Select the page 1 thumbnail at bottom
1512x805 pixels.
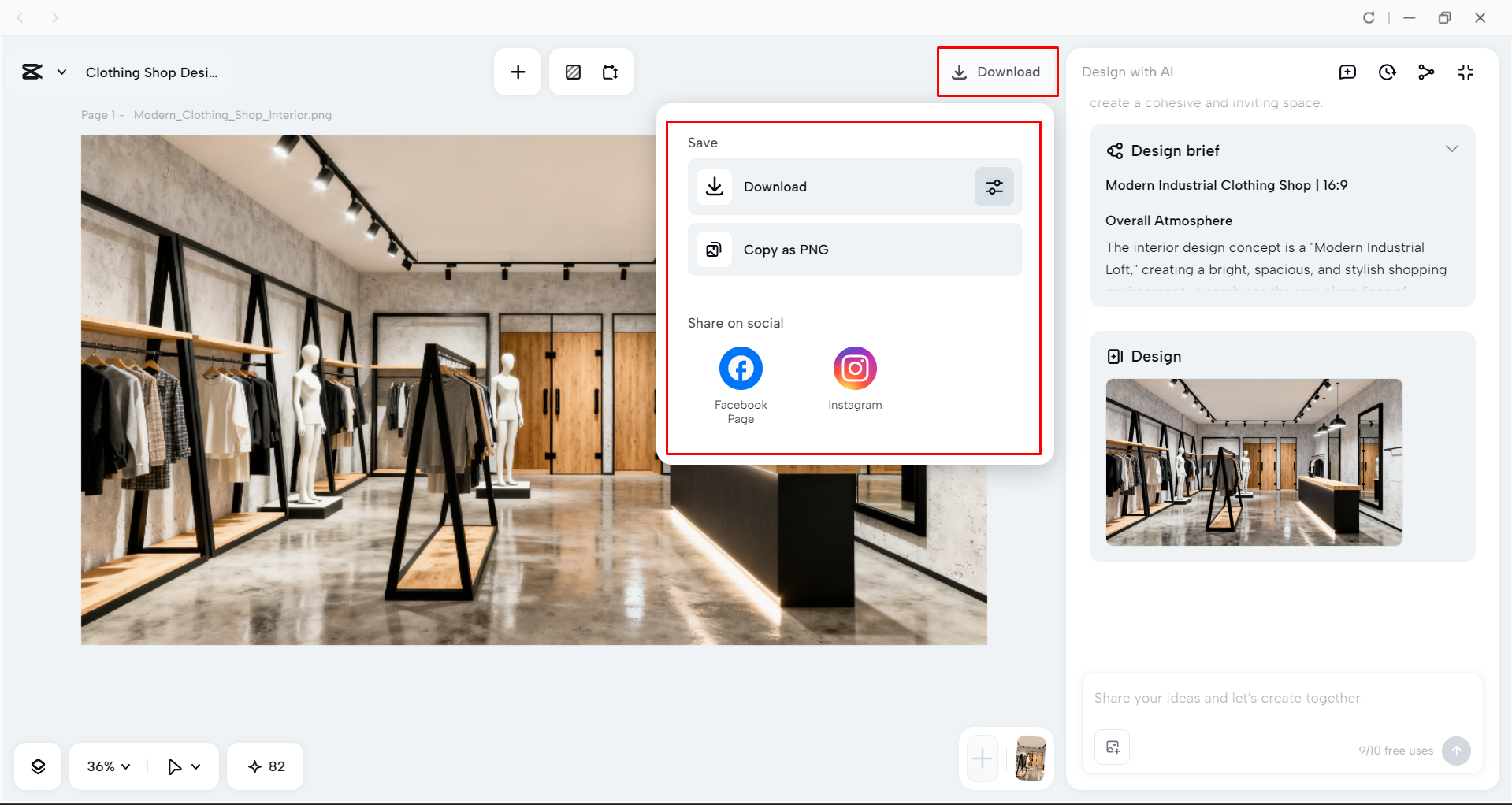(x=1031, y=759)
